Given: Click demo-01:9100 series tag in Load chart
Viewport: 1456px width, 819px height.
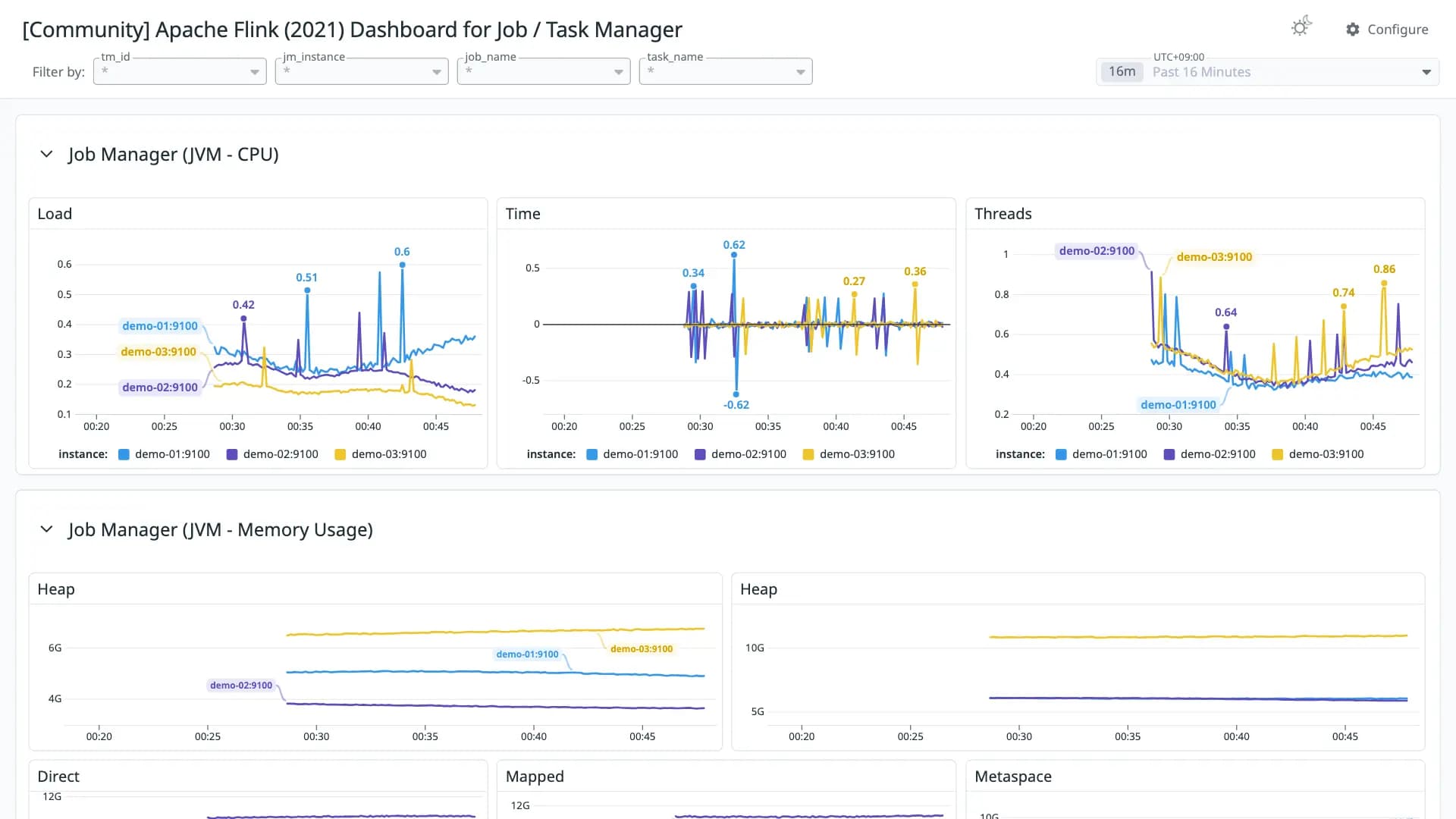Looking at the screenshot, I should pos(160,326).
